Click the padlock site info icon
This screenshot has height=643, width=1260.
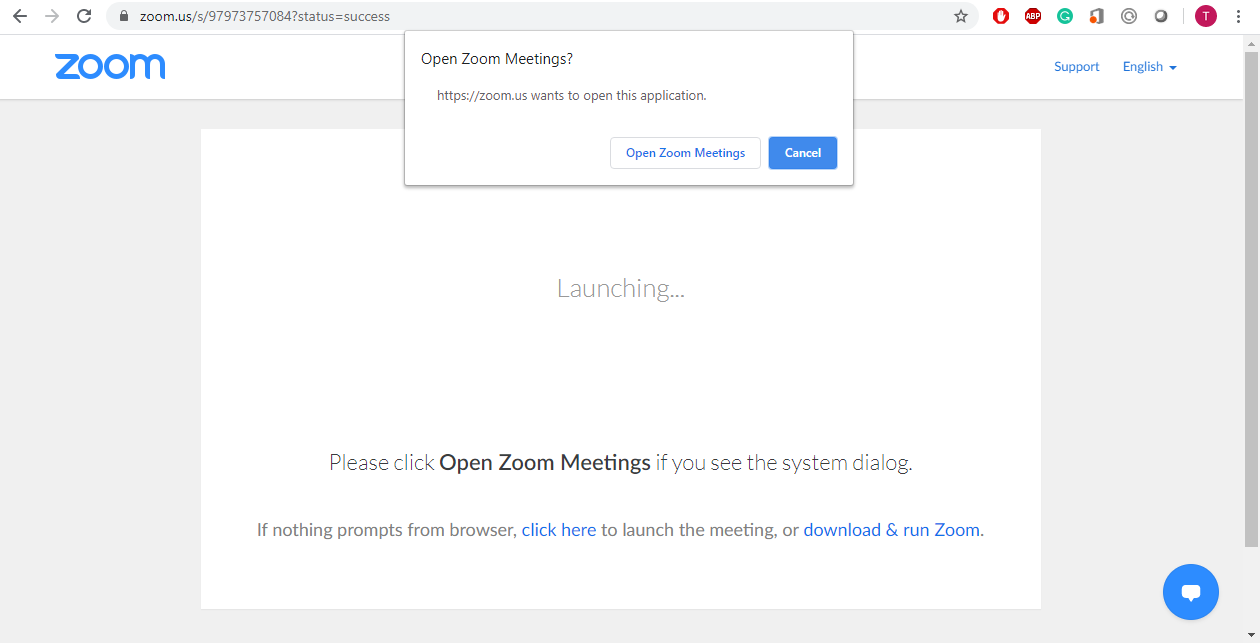[124, 16]
